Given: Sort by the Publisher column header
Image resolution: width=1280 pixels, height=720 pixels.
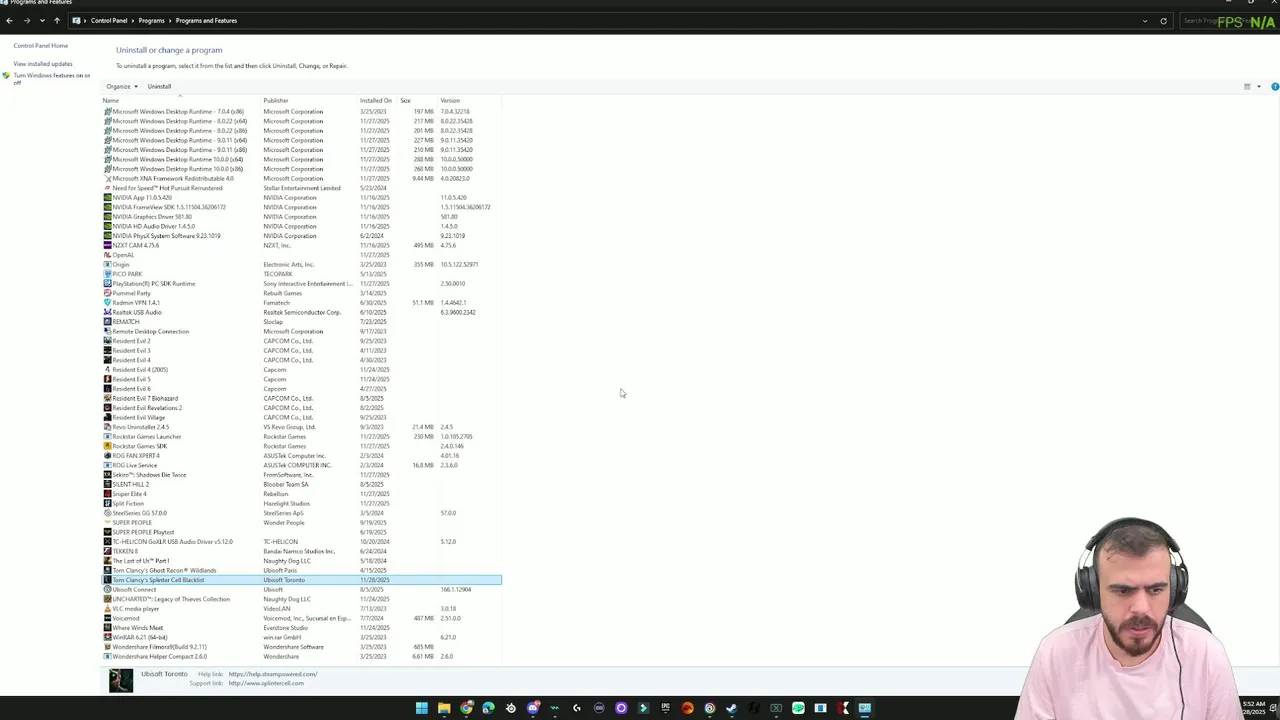Looking at the screenshot, I should click(x=276, y=101).
